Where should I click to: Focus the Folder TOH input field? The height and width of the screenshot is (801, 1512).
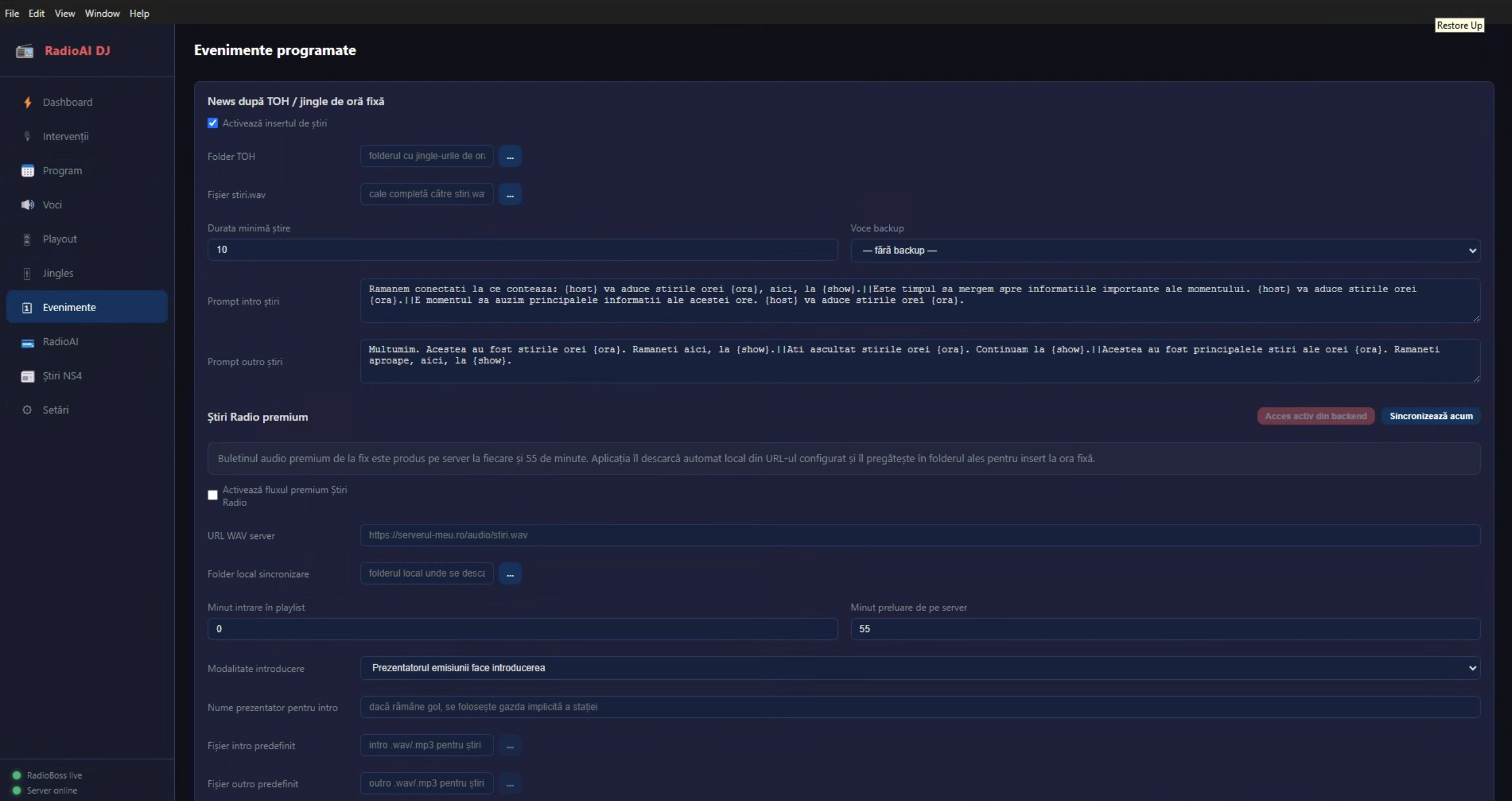click(x=426, y=156)
